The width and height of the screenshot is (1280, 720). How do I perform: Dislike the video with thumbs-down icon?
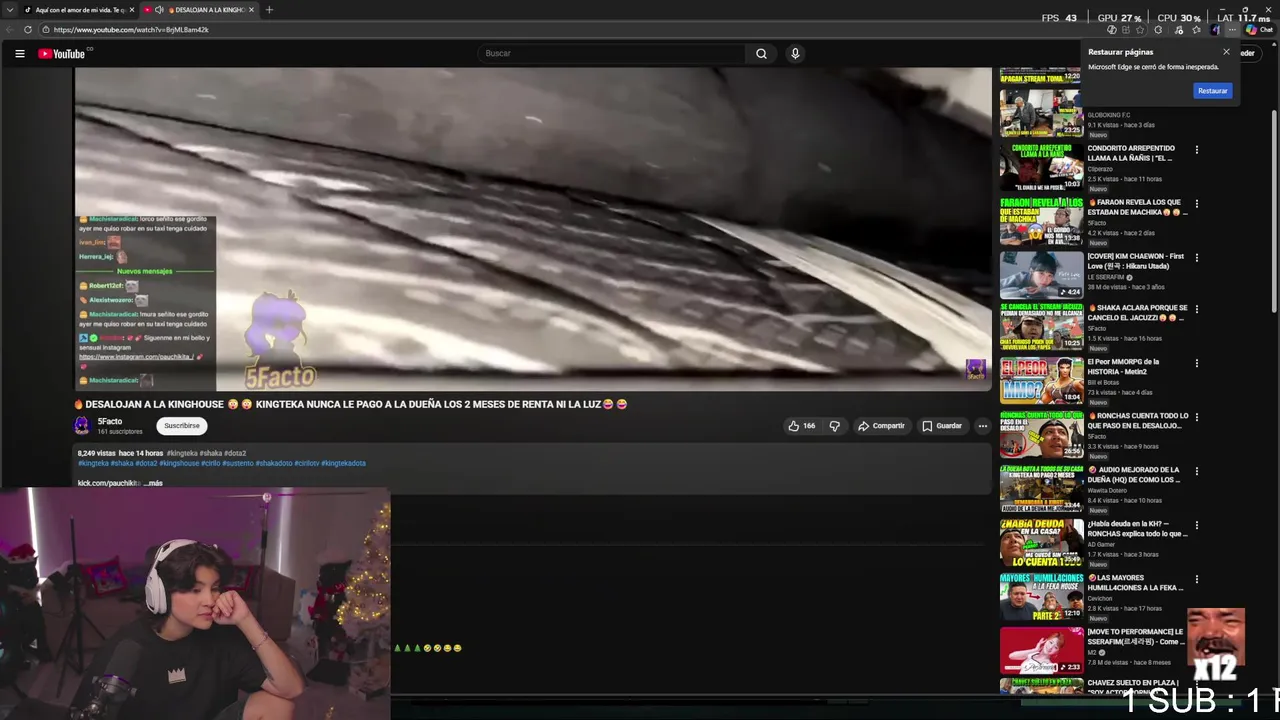(x=835, y=426)
